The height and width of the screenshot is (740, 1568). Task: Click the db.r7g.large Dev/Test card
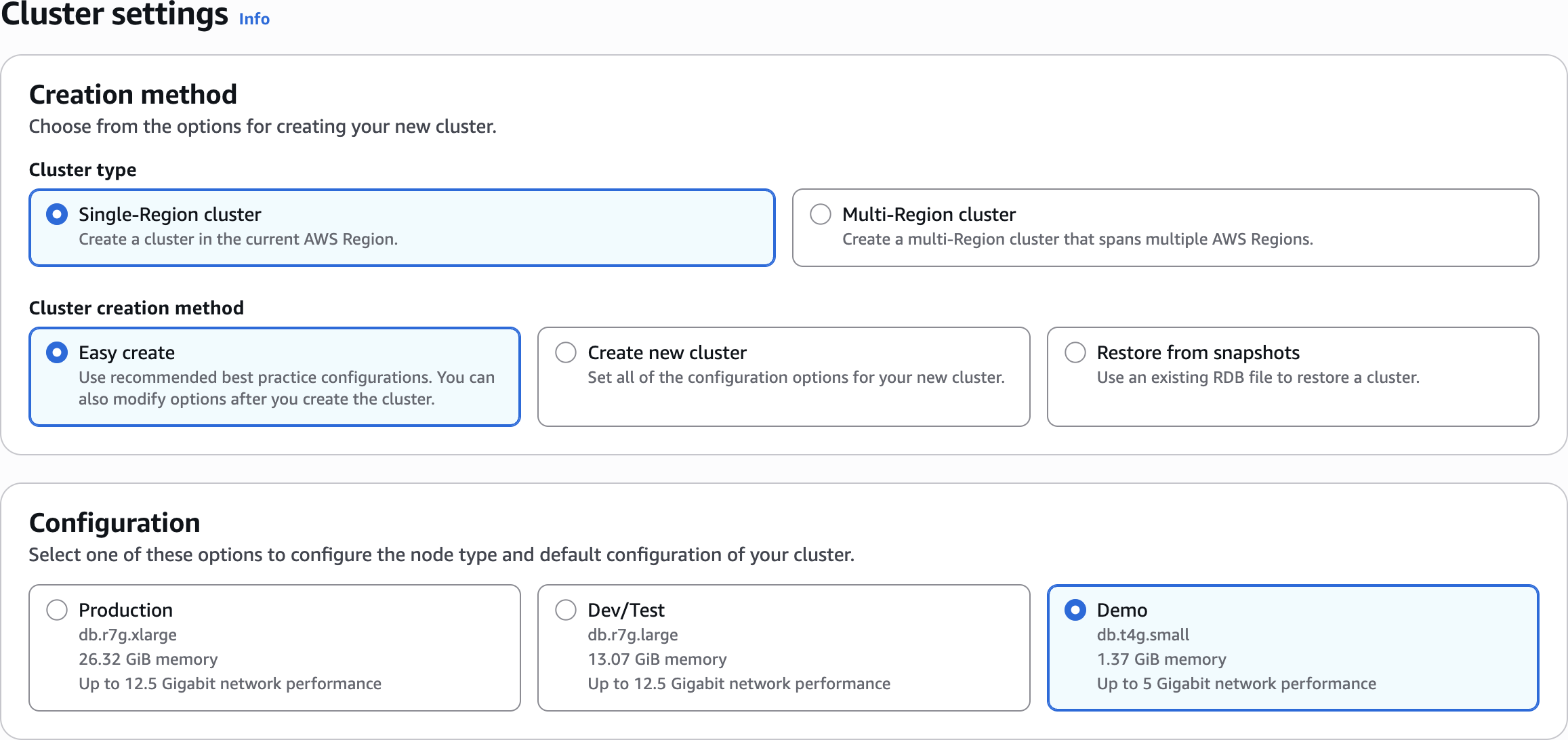click(x=633, y=635)
